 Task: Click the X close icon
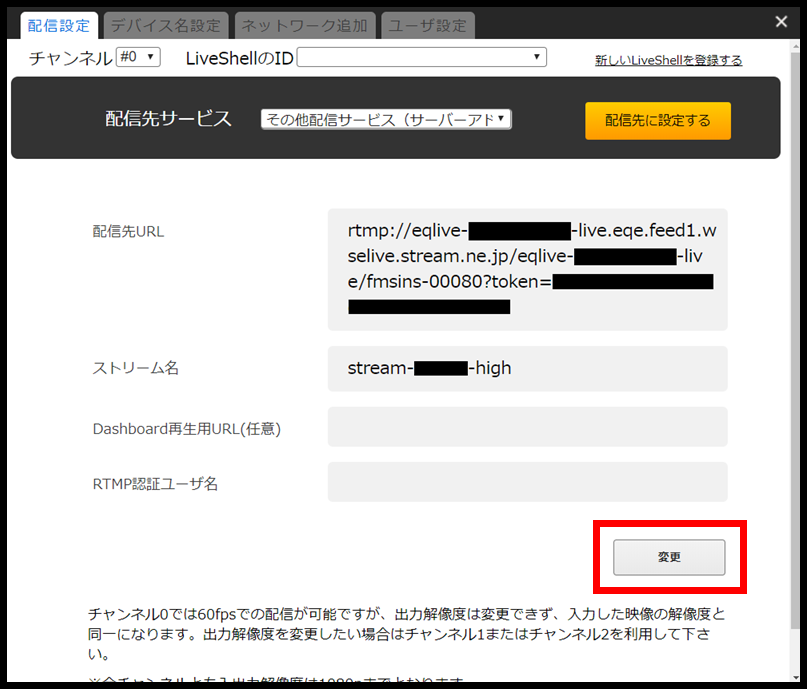(781, 21)
